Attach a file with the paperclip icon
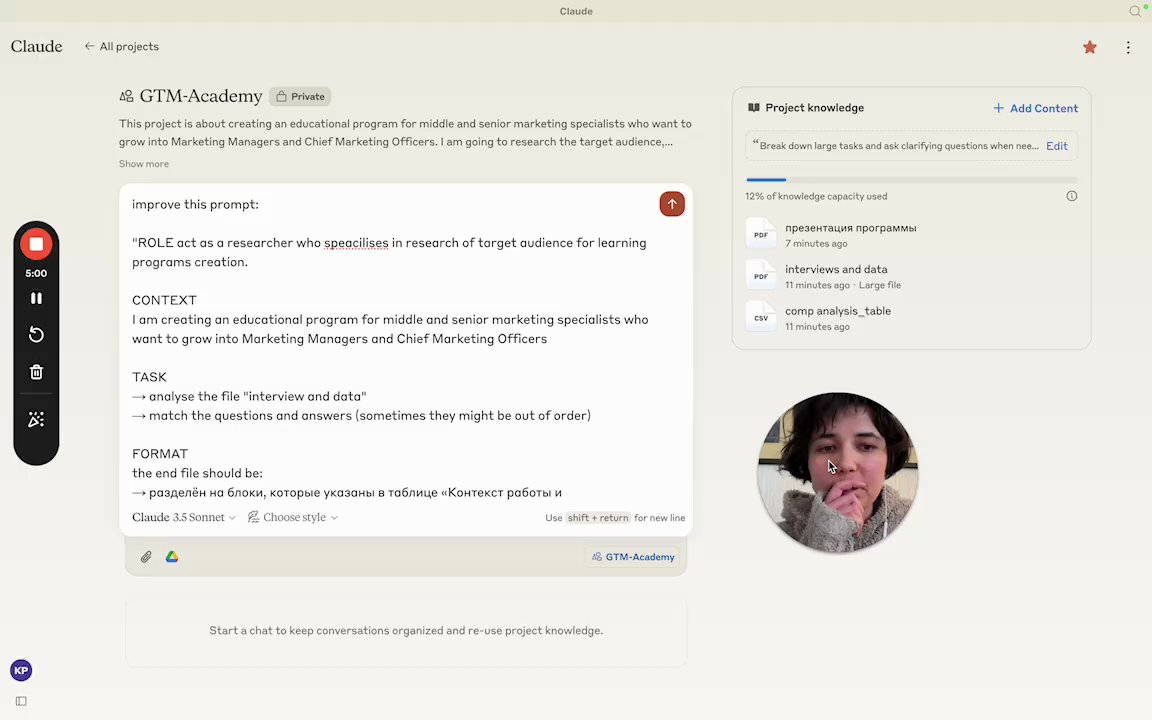 point(146,557)
